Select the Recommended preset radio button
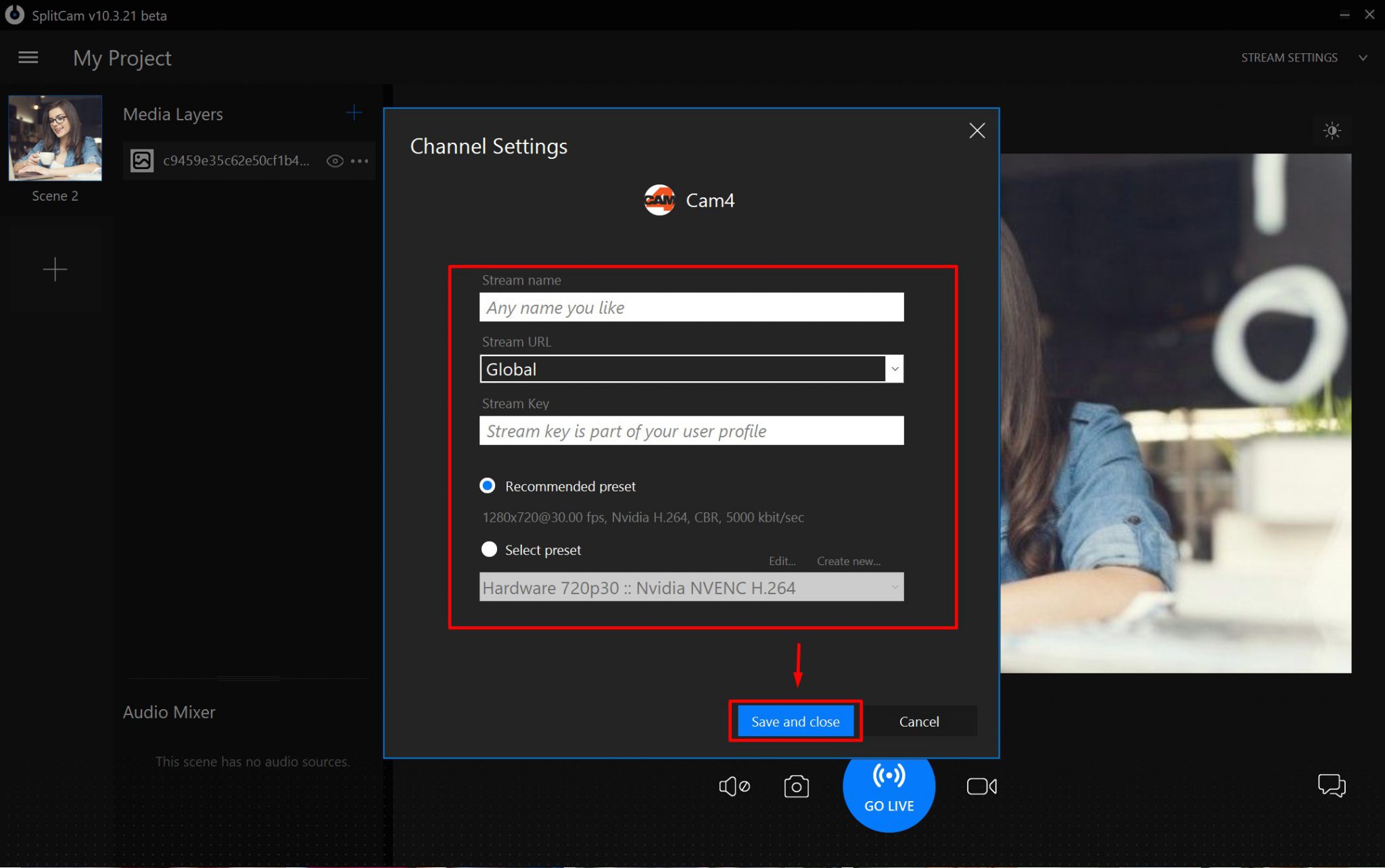The width and height of the screenshot is (1385, 868). (488, 485)
